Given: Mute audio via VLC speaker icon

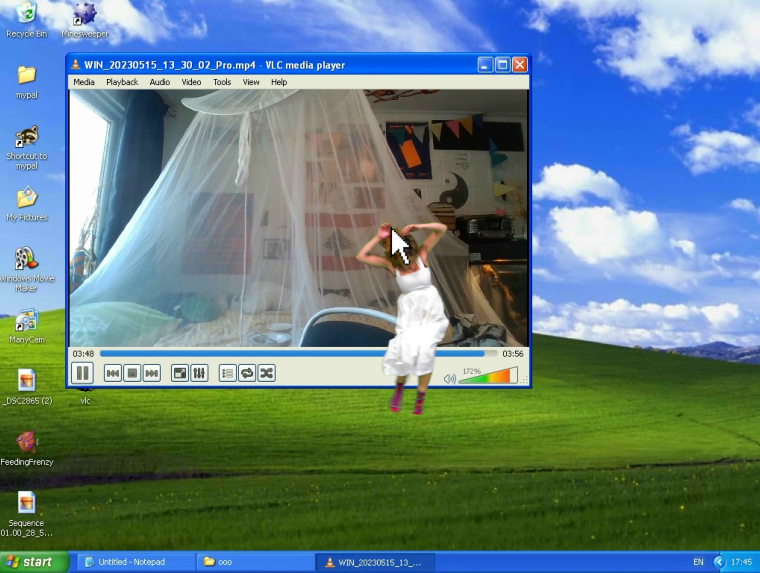Looking at the screenshot, I should [x=449, y=379].
